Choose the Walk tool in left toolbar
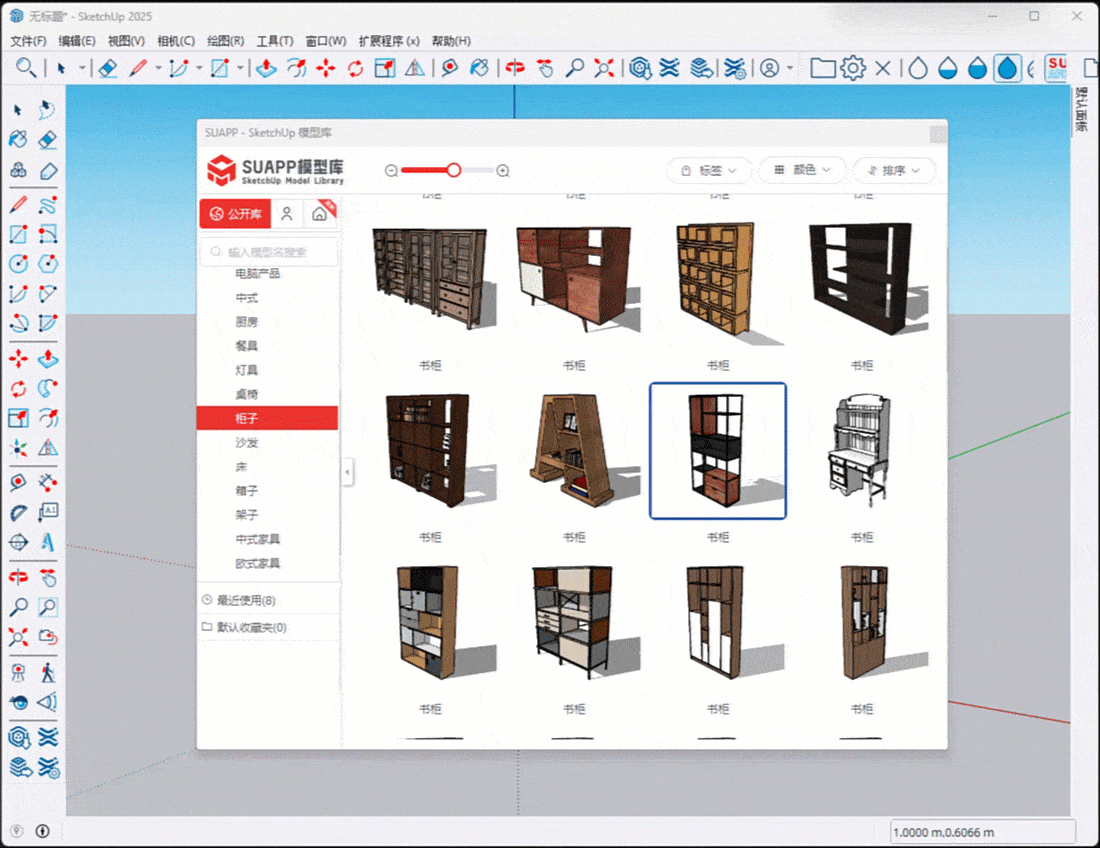 pyautogui.click(x=47, y=672)
